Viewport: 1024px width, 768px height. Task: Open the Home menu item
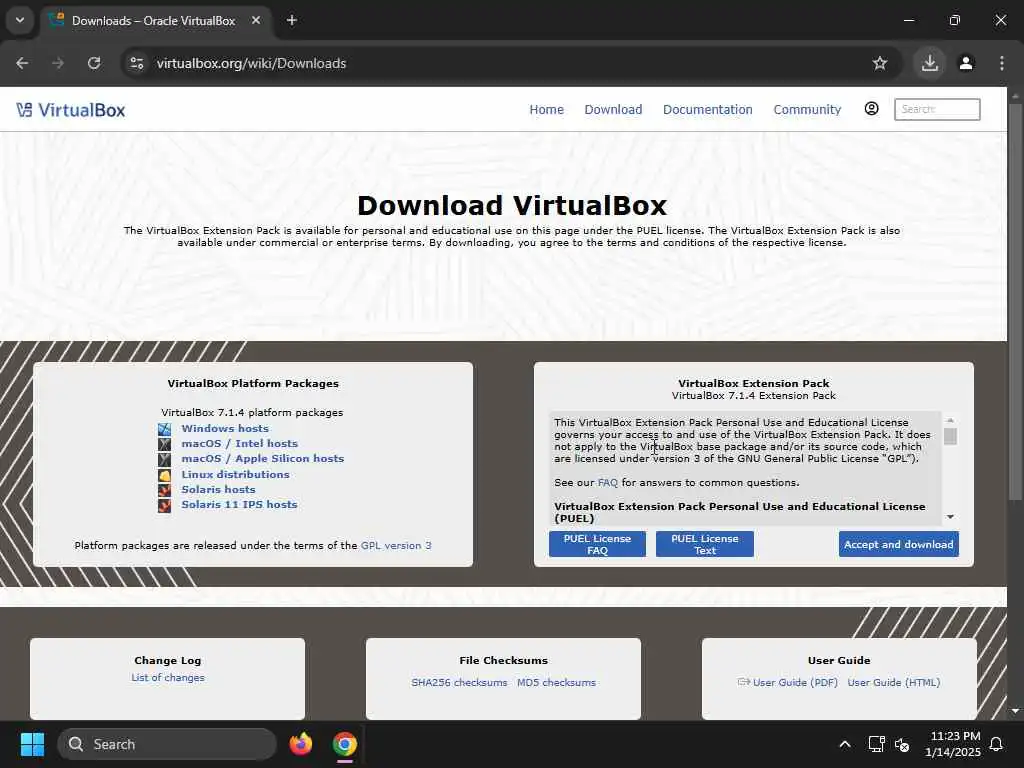coord(547,110)
